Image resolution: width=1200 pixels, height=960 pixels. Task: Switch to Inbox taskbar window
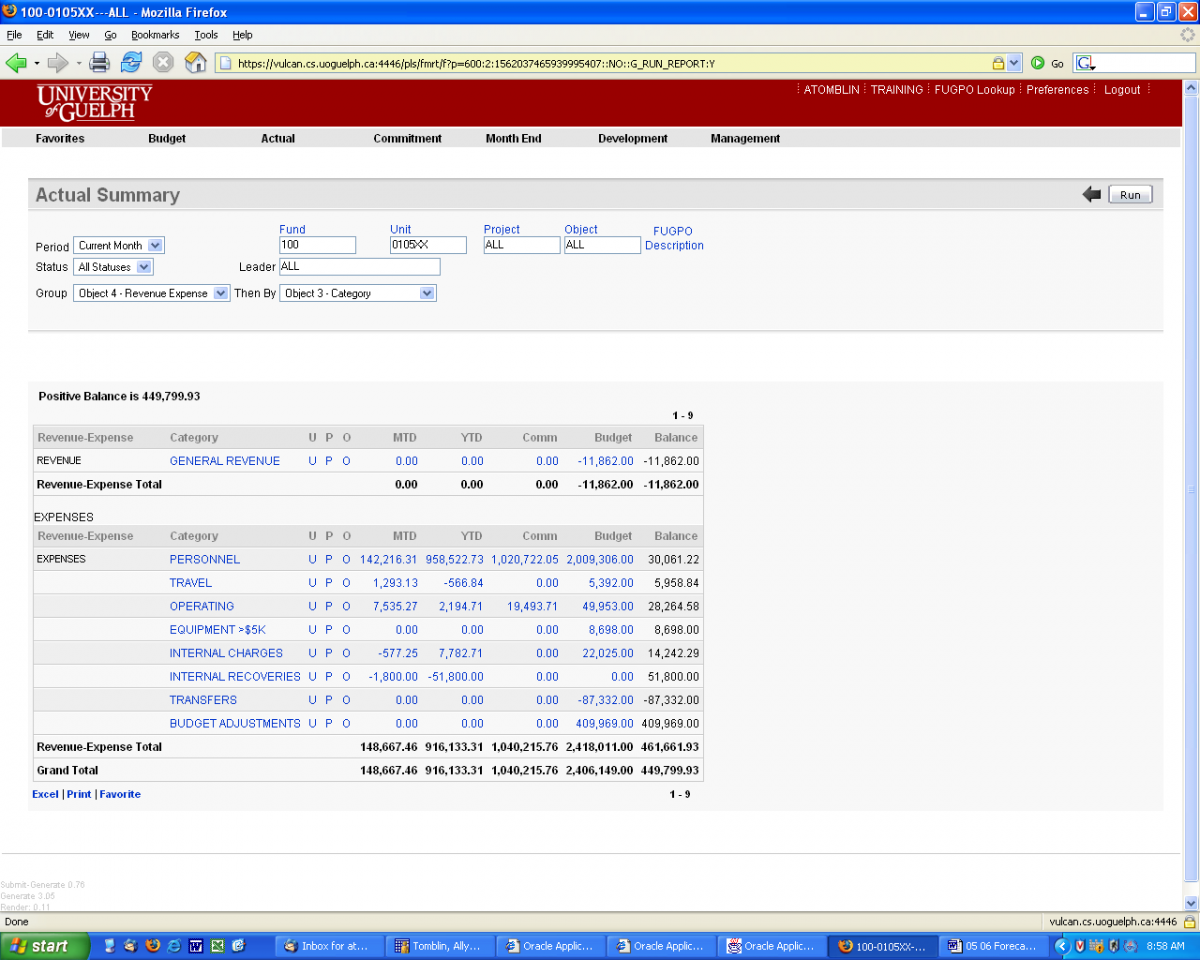coord(328,945)
